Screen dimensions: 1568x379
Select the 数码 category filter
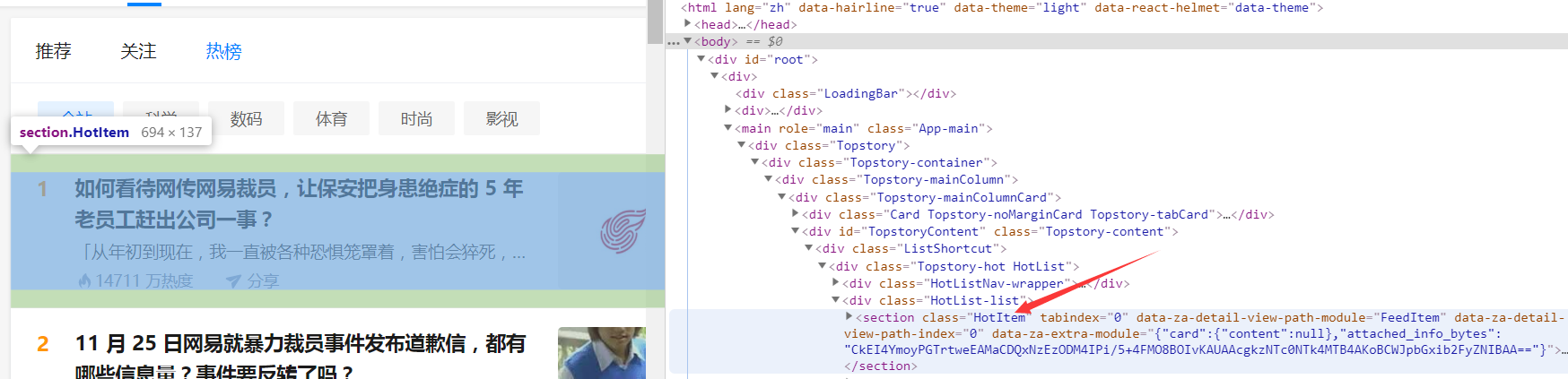tap(246, 118)
